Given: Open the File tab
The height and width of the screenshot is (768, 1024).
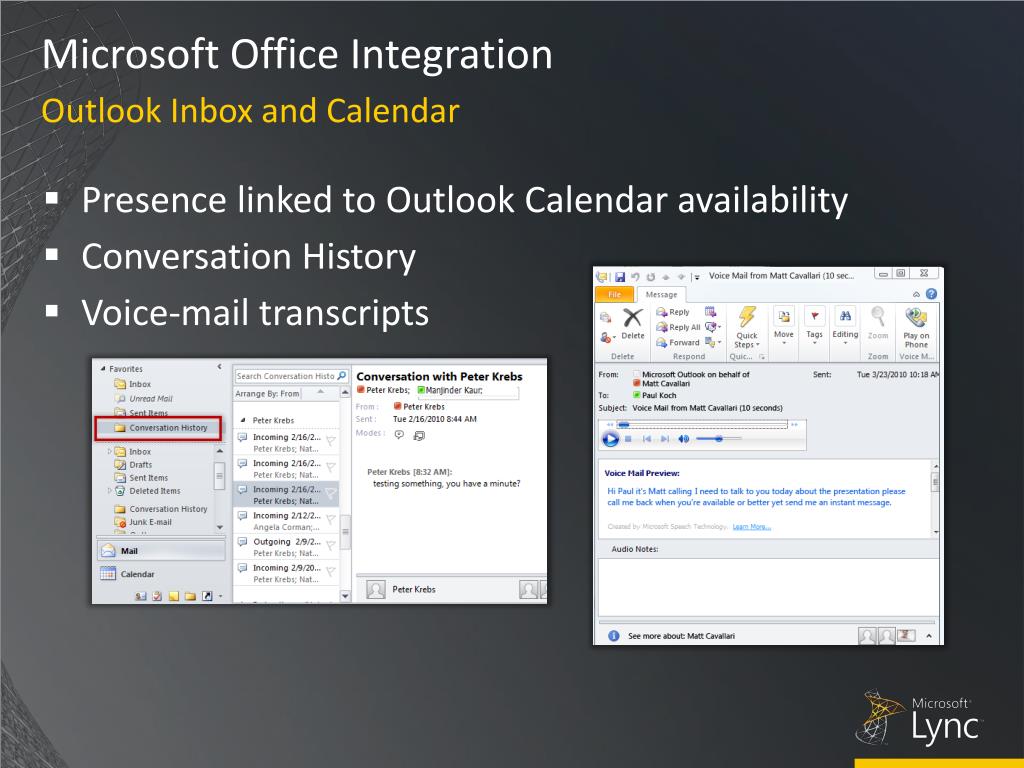Looking at the screenshot, I should coord(615,295).
